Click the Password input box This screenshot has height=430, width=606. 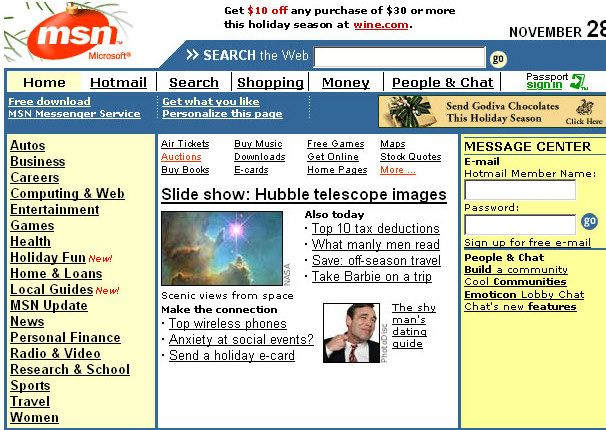coord(520,225)
